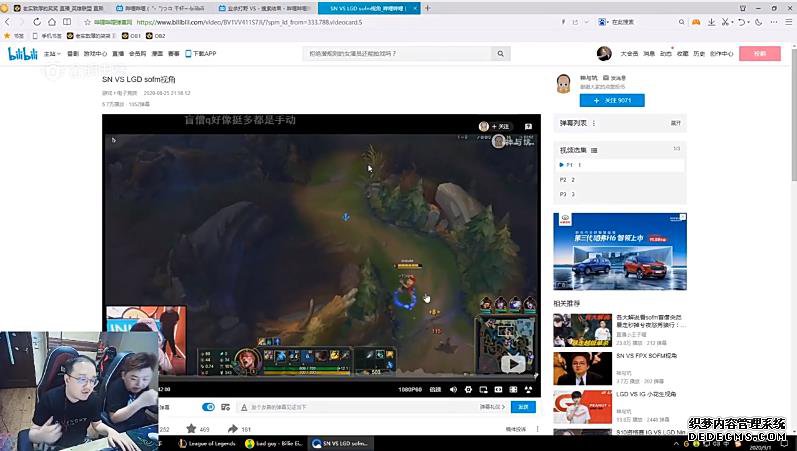Image resolution: width=797 pixels, height=451 pixels.
Task: Enter fullscreen using the last player icon
Action: (529, 389)
